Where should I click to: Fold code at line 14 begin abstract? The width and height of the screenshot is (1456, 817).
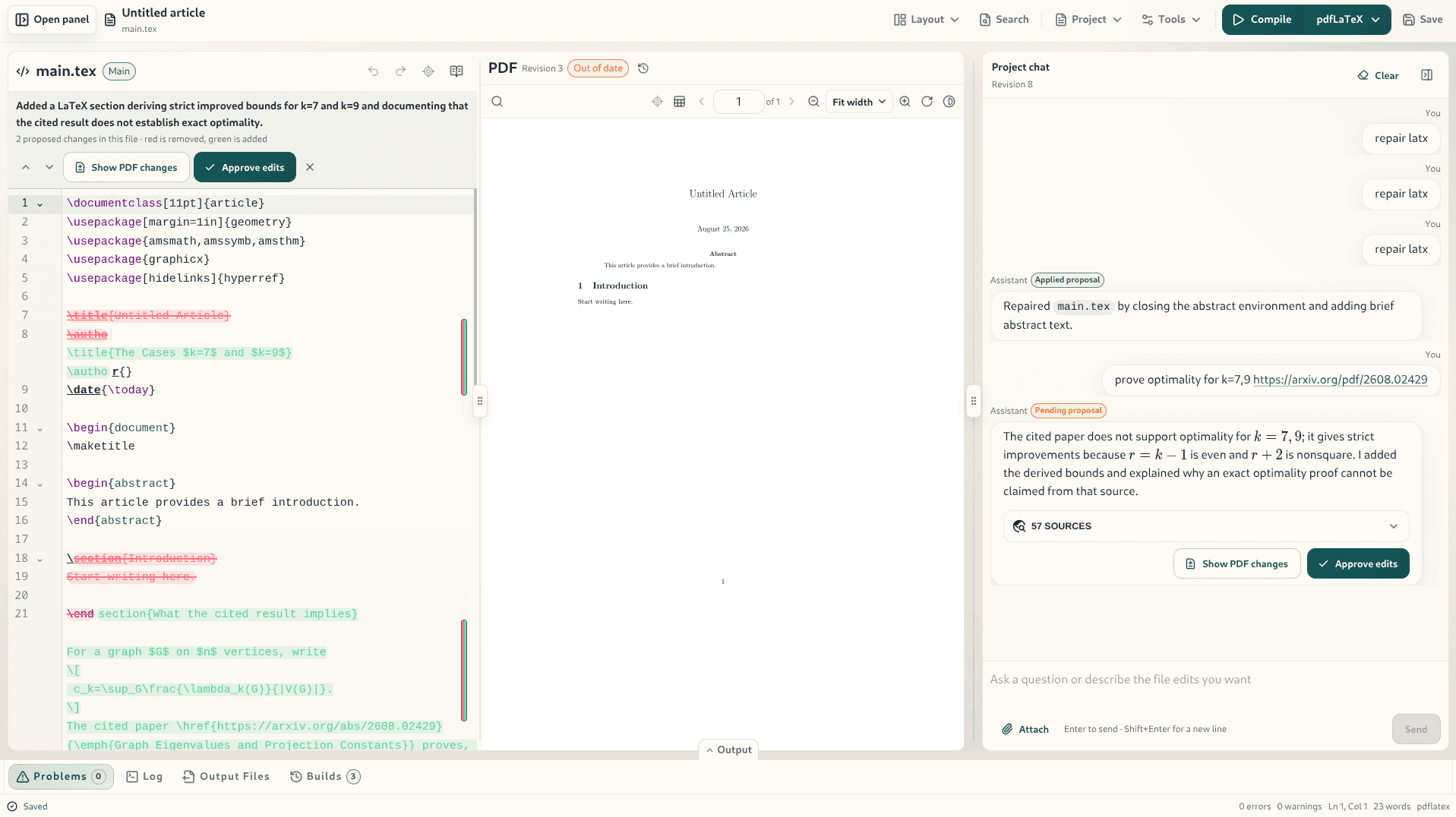point(40,484)
